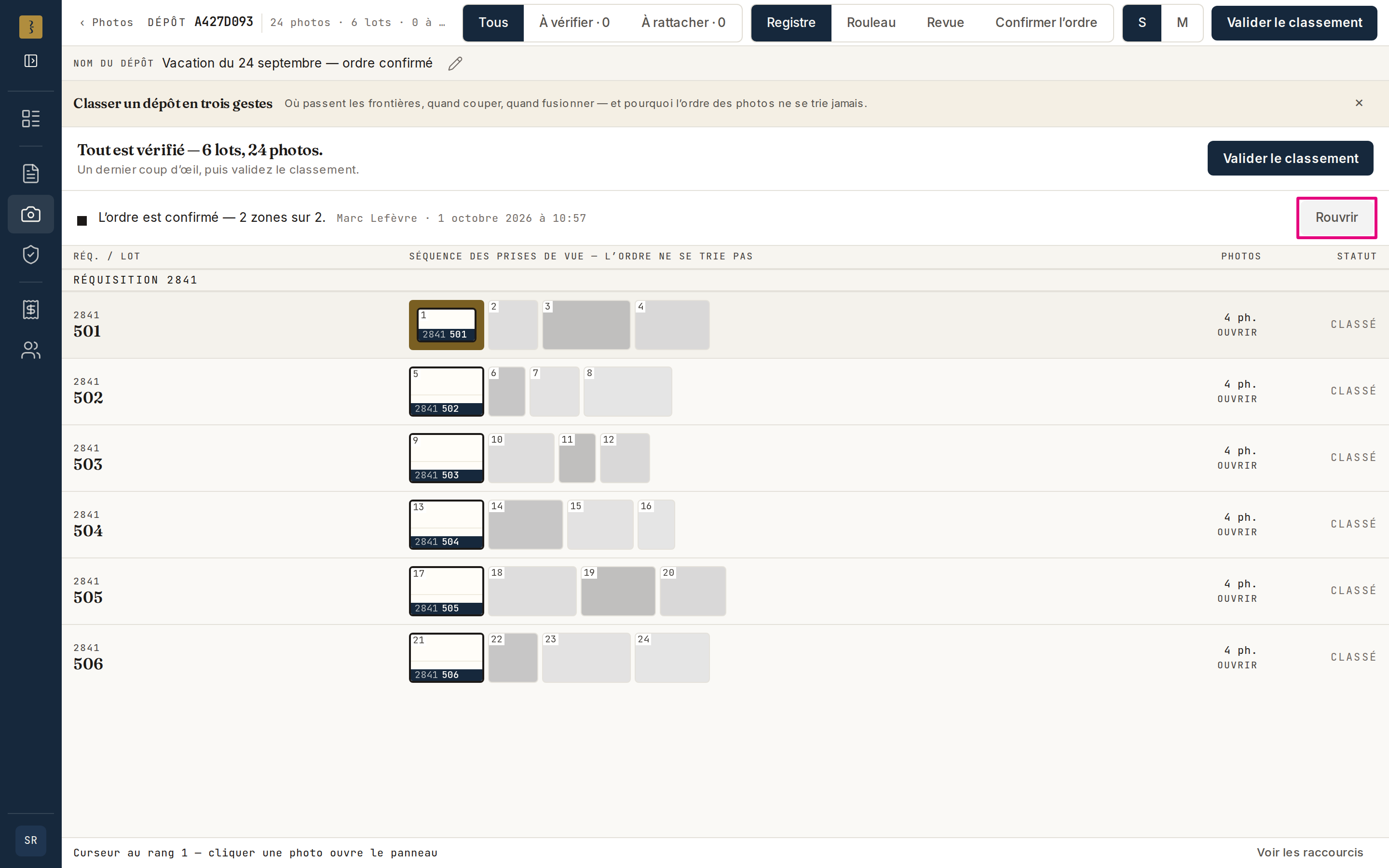Filter by À vérifier · 0
The width and height of the screenshot is (1389, 868).
click(x=574, y=22)
